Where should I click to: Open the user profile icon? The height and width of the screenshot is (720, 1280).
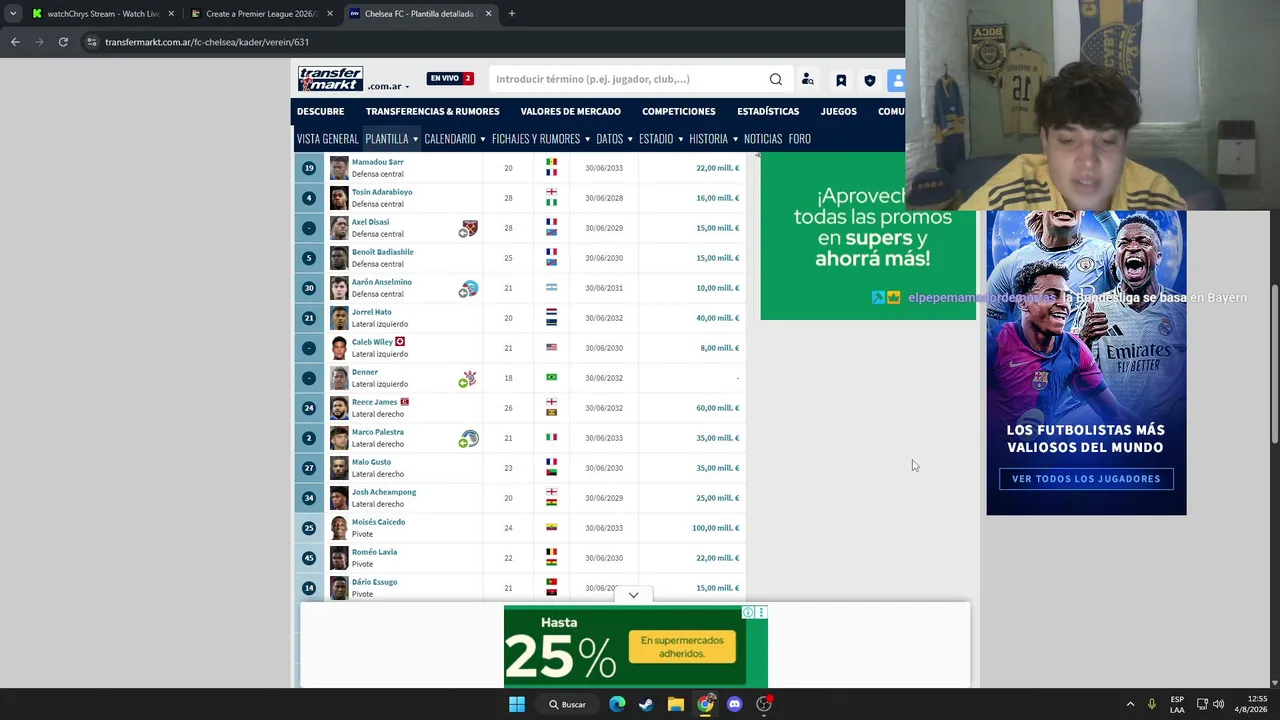(x=897, y=80)
